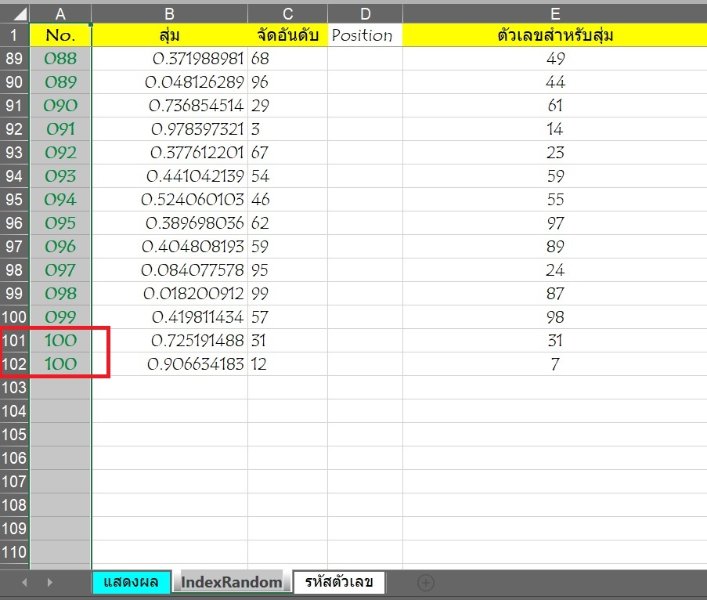Select column B header

pos(169,13)
